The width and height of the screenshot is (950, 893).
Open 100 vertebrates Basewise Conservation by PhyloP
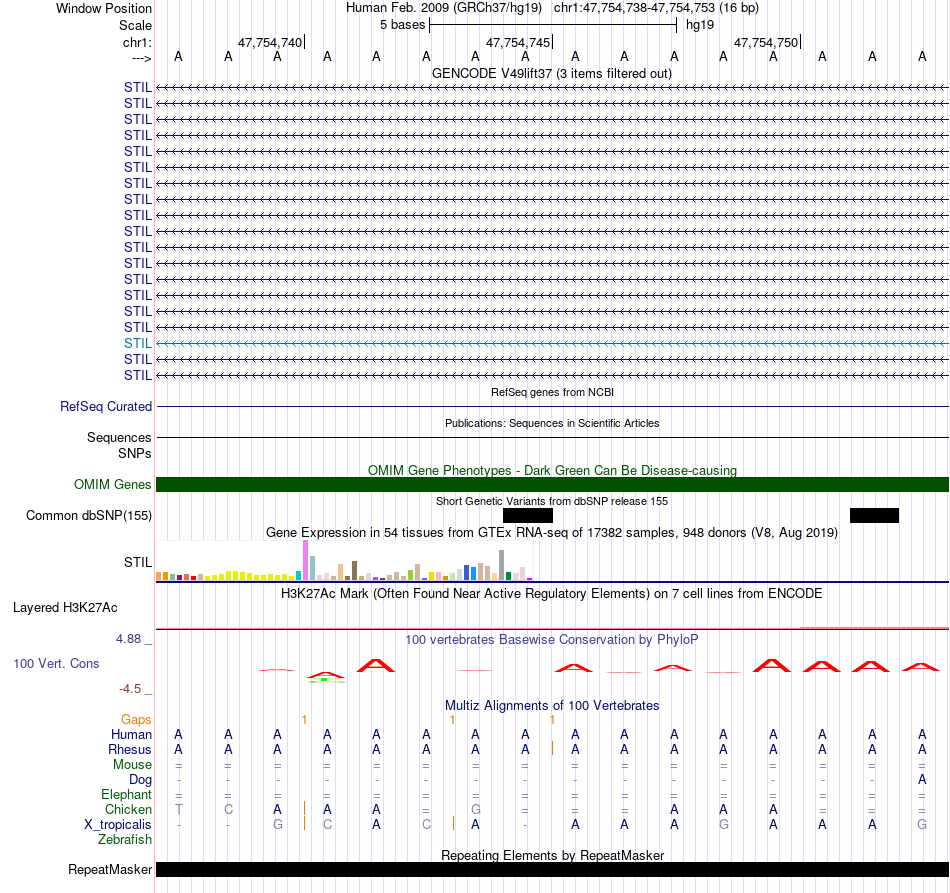pyautogui.click(x=551, y=639)
